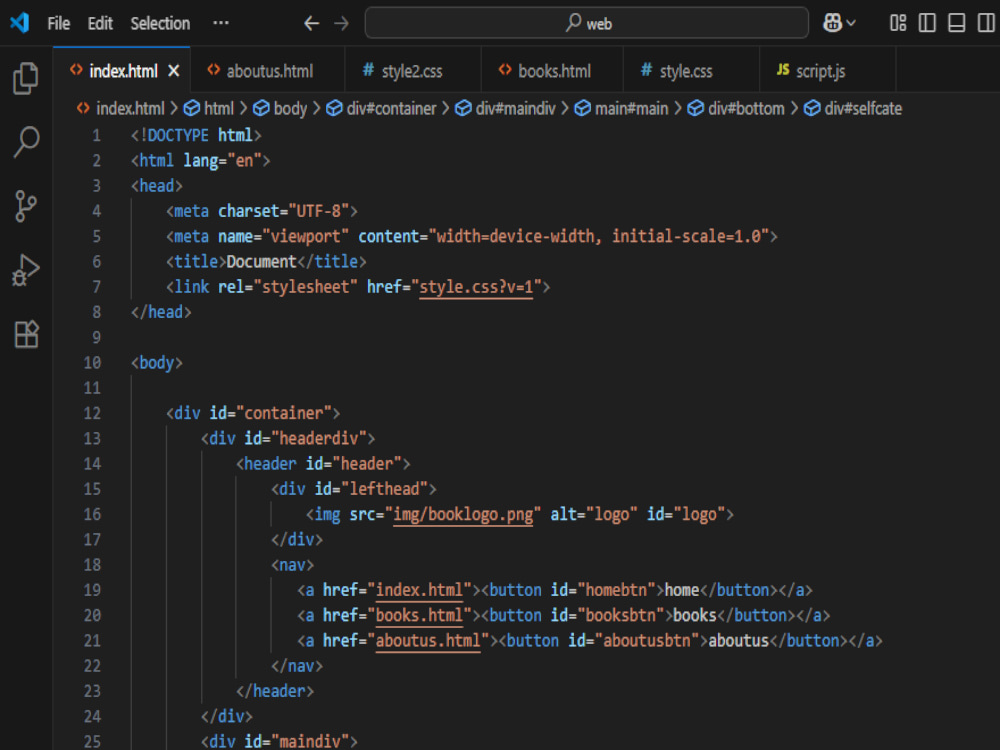Click the closing </header> tag
The height and width of the screenshot is (750, 1000).
275,691
